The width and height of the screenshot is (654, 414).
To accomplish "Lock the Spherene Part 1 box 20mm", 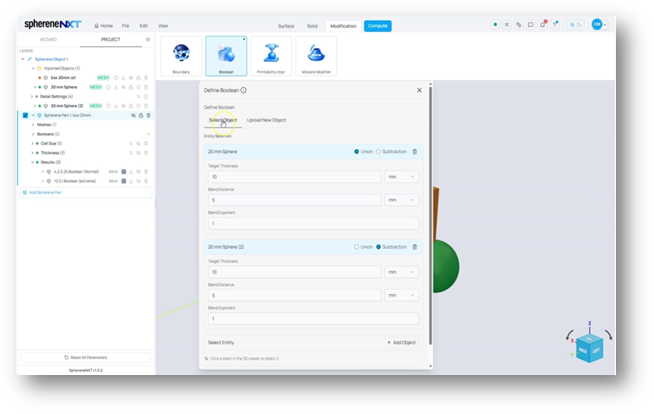I will (141, 115).
